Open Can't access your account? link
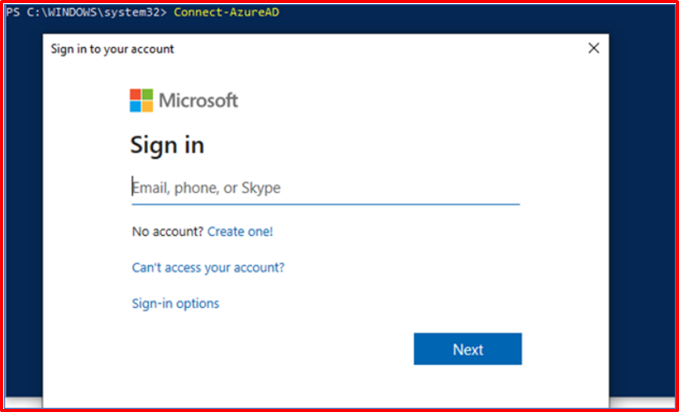 (208, 268)
